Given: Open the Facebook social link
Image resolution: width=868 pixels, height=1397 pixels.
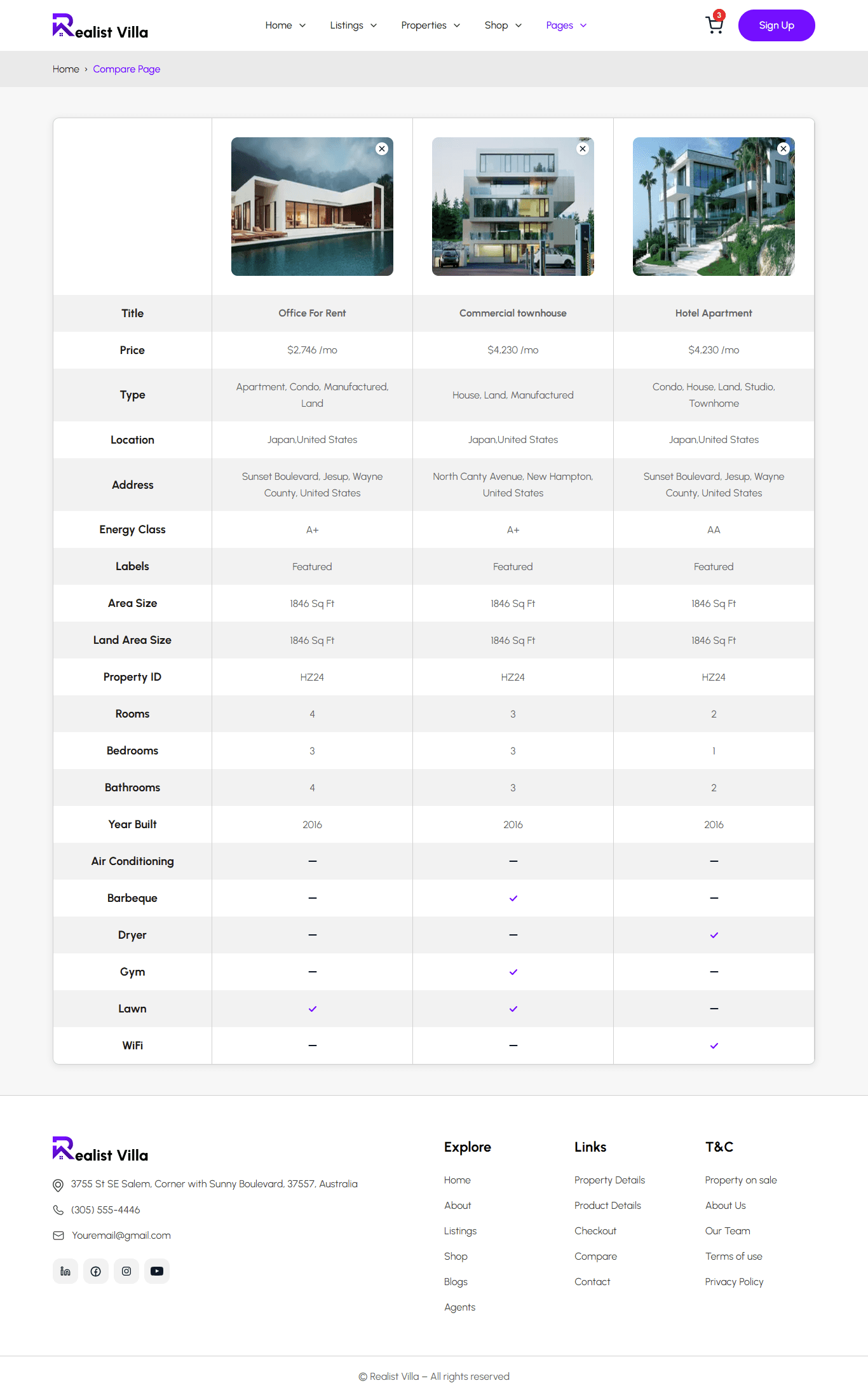Looking at the screenshot, I should [x=96, y=1271].
